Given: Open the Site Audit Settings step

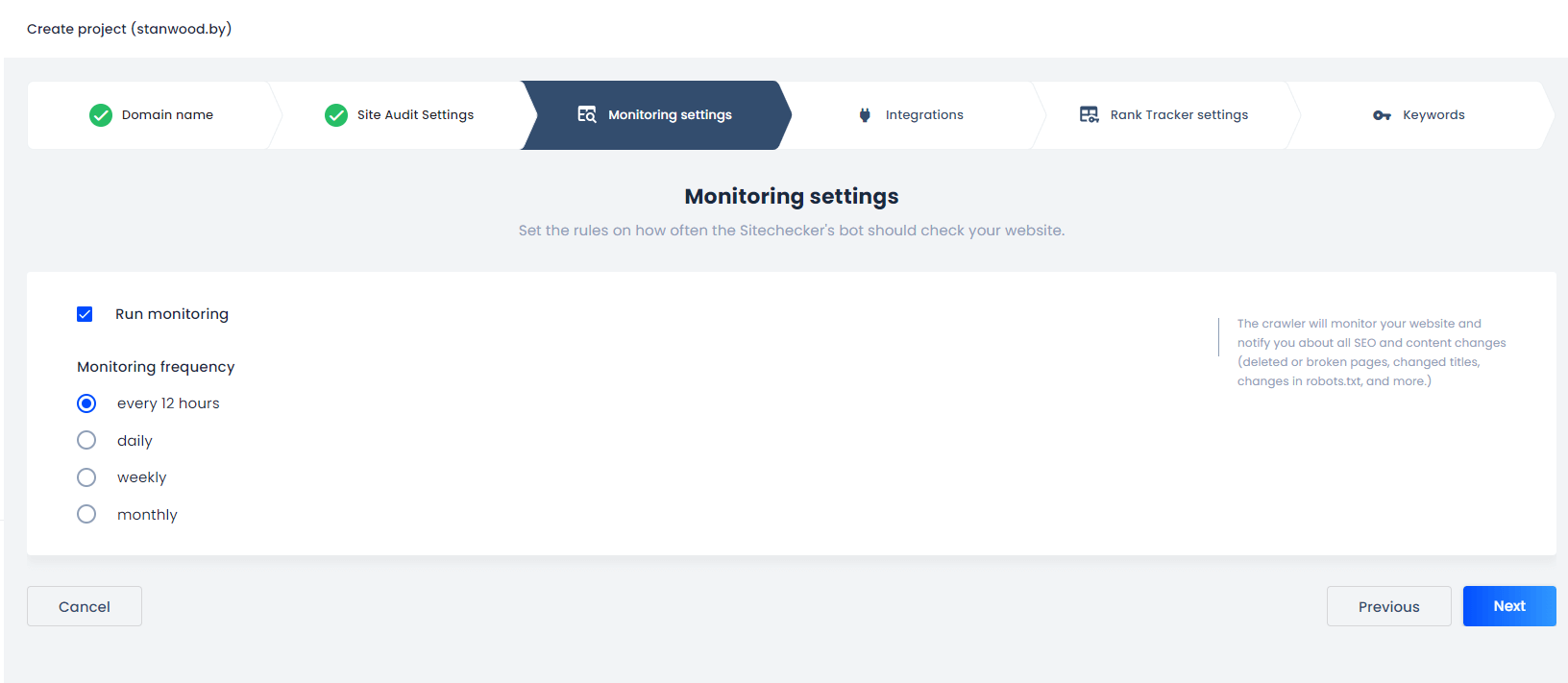Looking at the screenshot, I should tap(415, 115).
